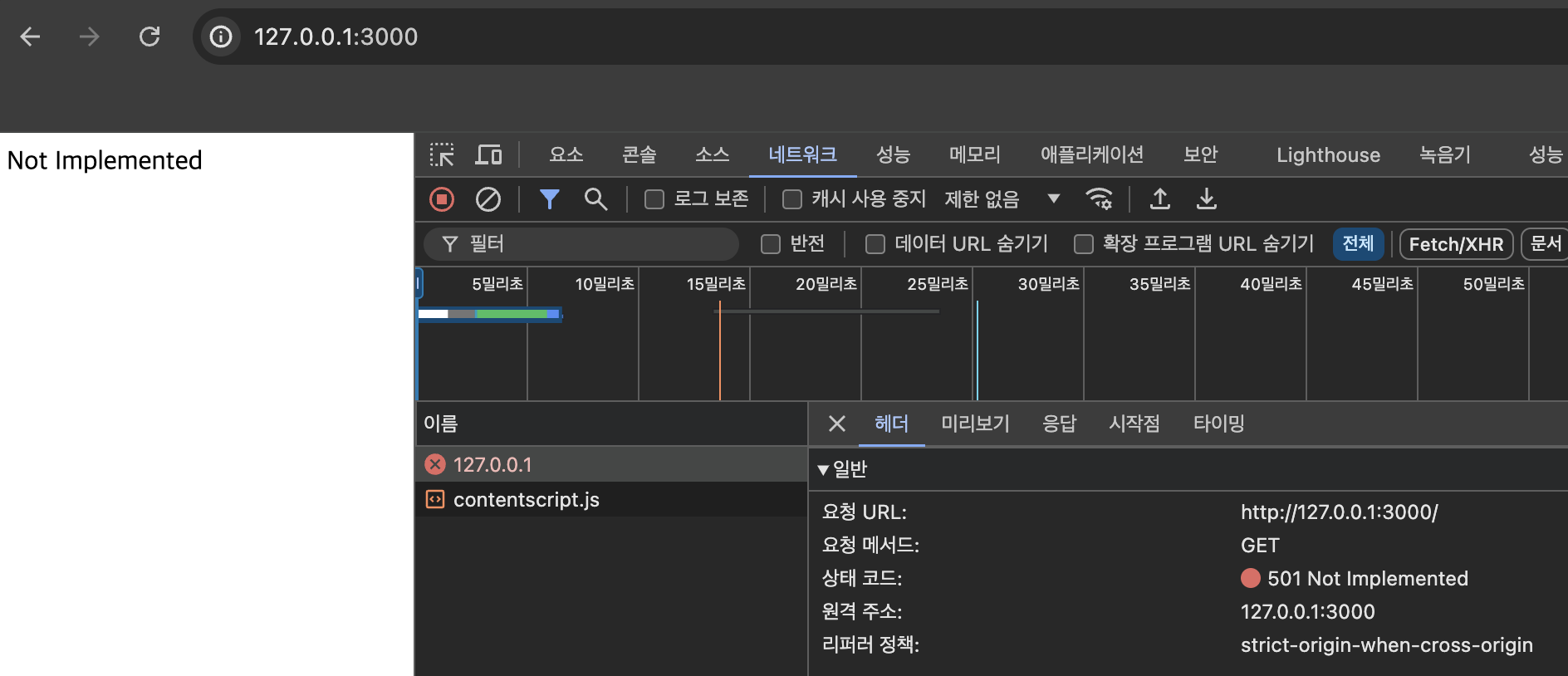The width and height of the screenshot is (1568, 676).
Task: Click the request URL value http://127.0.0.1:3000/
Action: tap(1340, 512)
